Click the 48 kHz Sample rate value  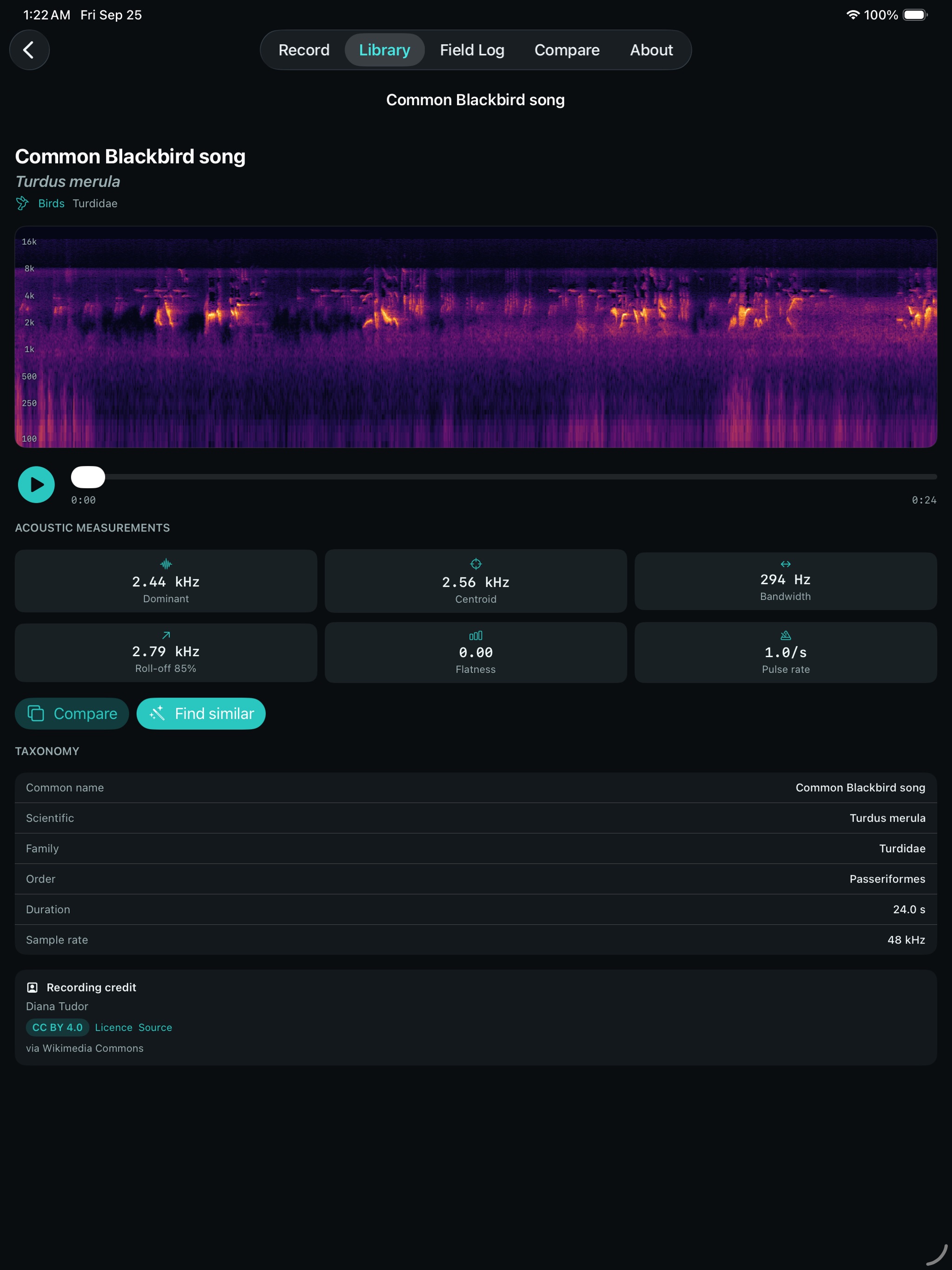906,940
